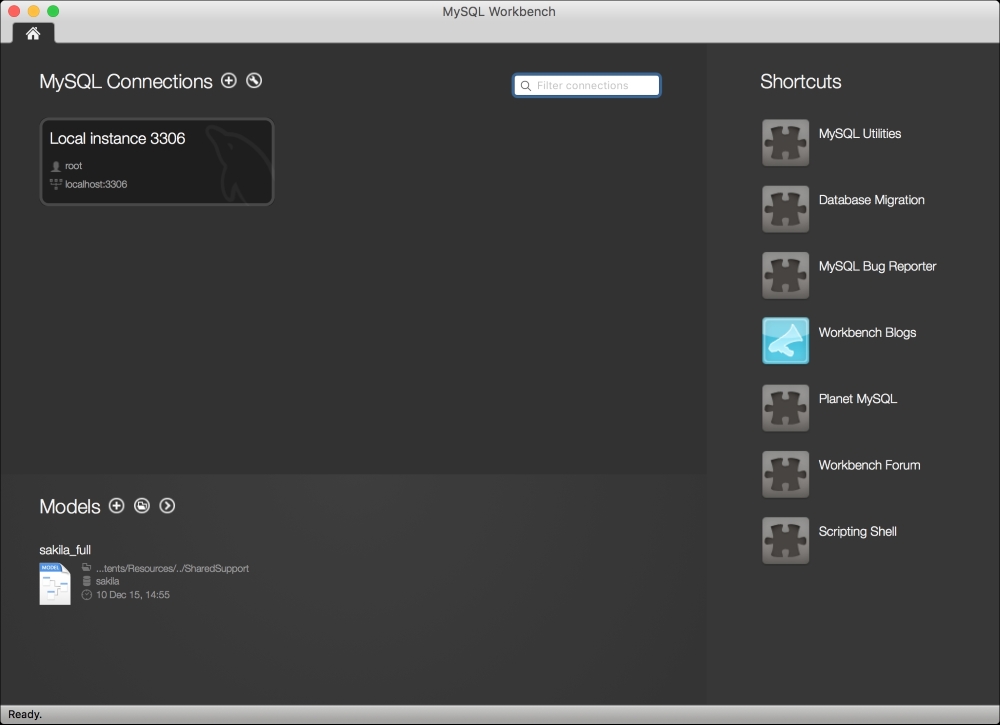Viewport: 1000px width, 725px height.
Task: Click the MySQL Utilities label
Action: point(860,134)
